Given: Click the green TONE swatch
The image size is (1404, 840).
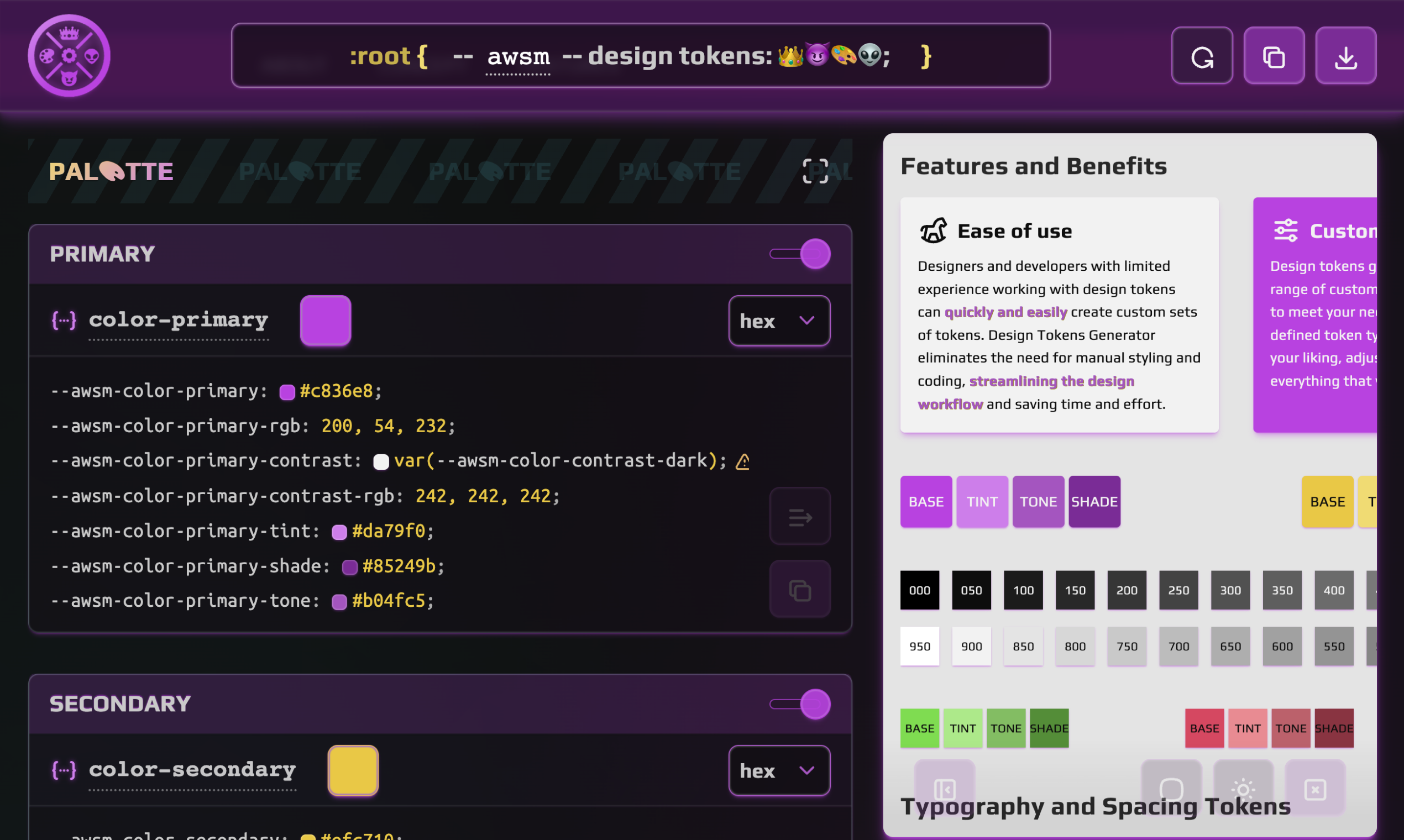Looking at the screenshot, I should pos(1006,728).
